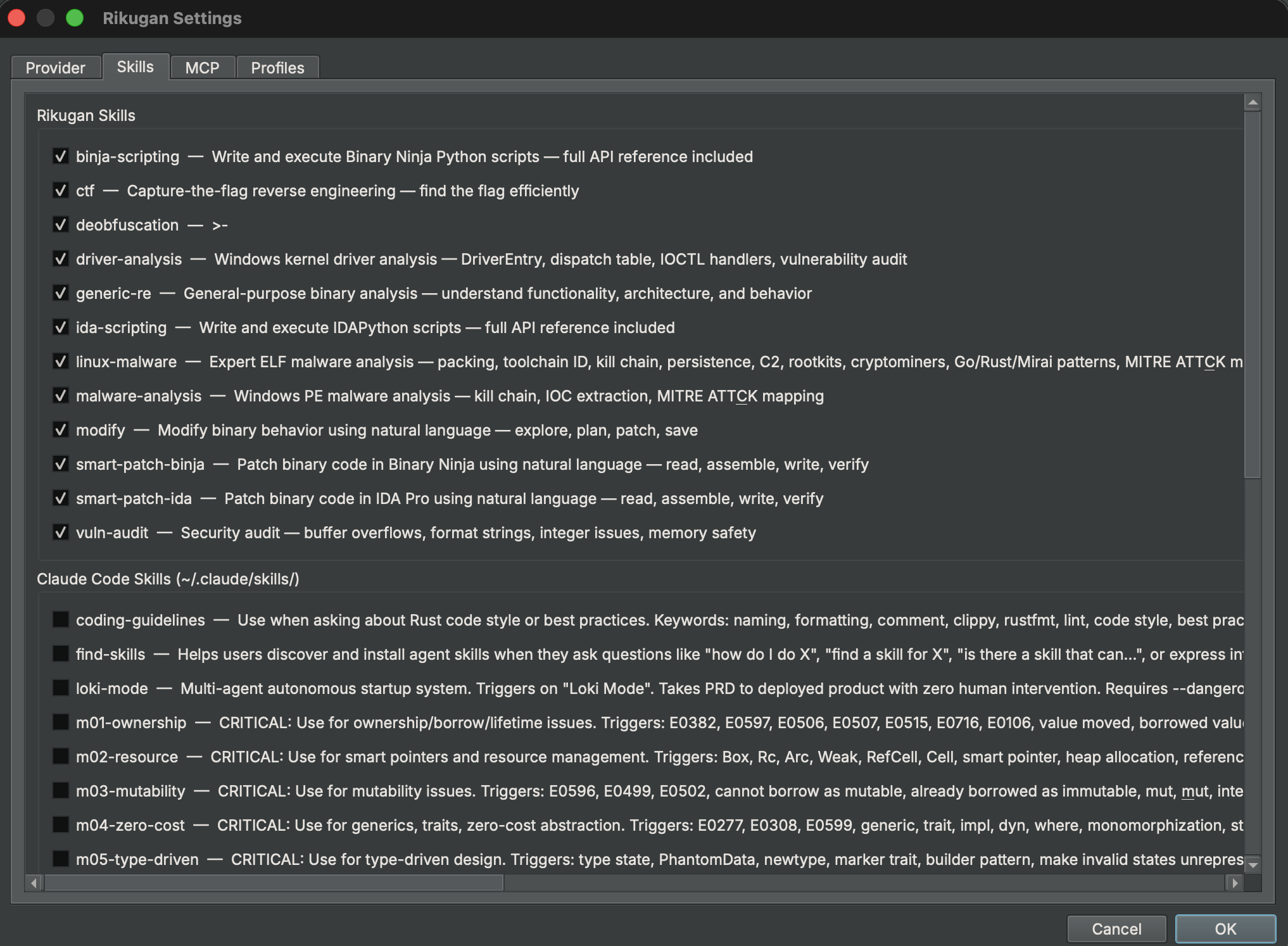Image resolution: width=1288 pixels, height=946 pixels.
Task: Open the MCP tab
Action: [202, 68]
